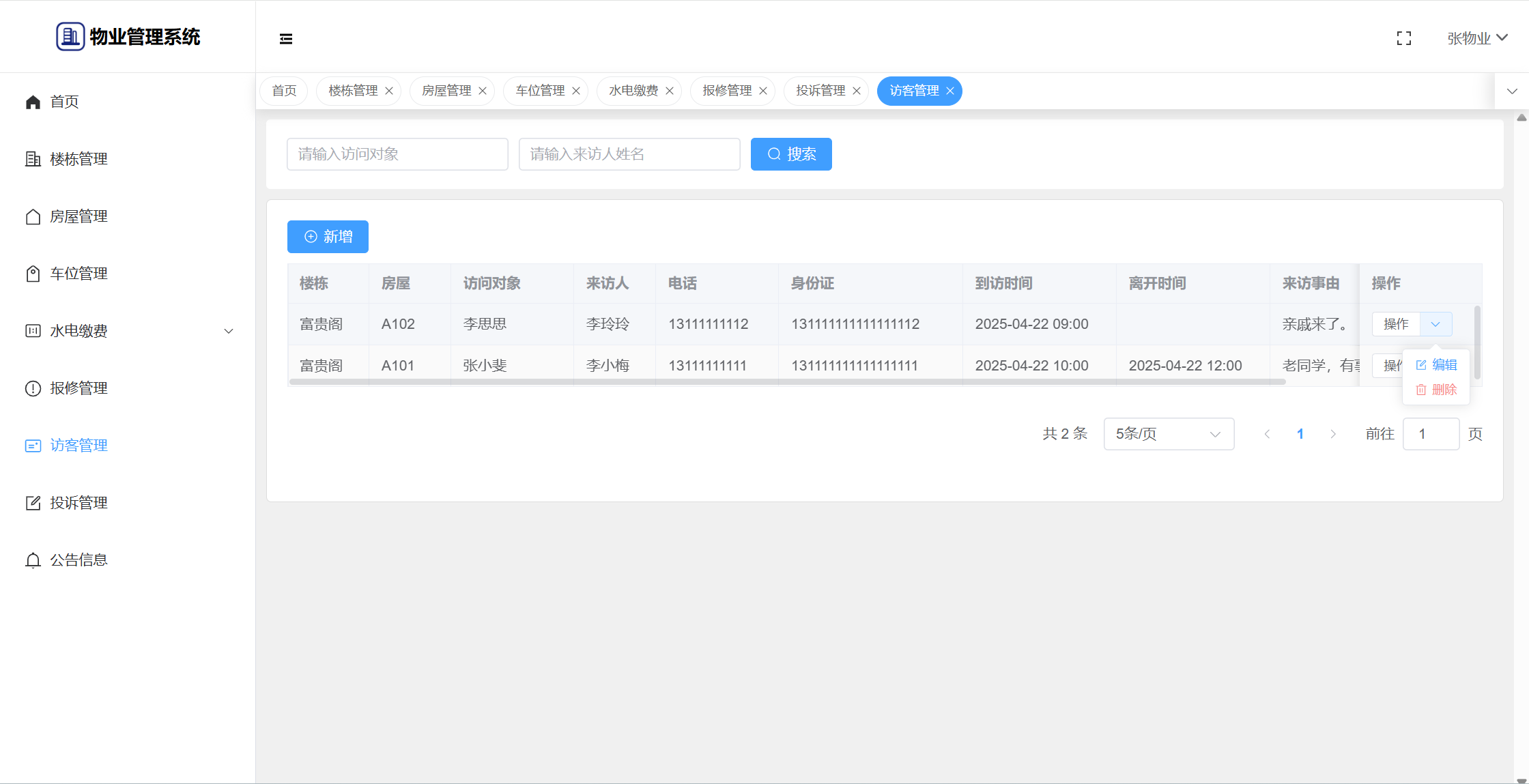Click the edit icon beside 投诉管理
Screen dimensions: 1529x784
click(x=33, y=503)
